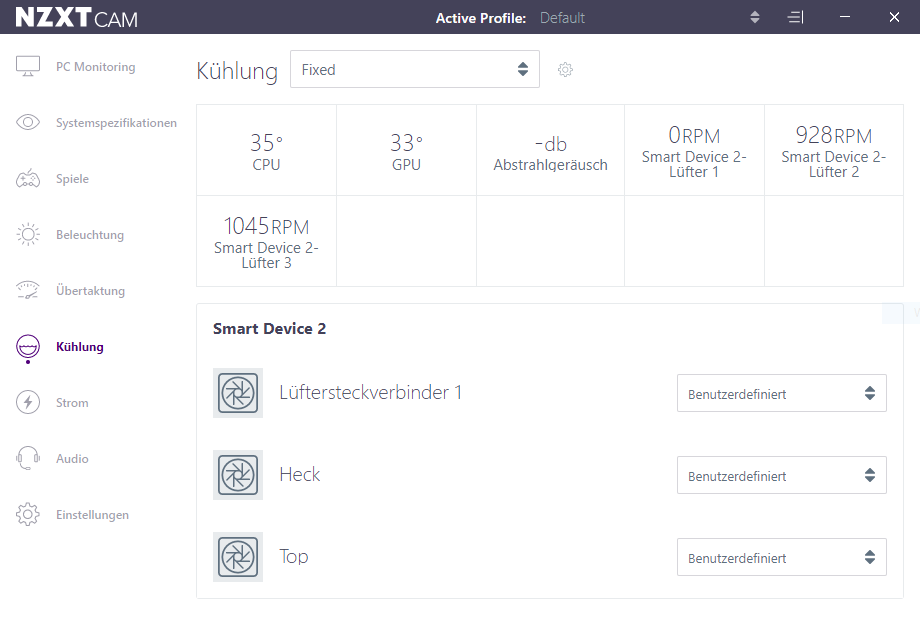Click the collapse sidebar lines icon in header

click(x=796, y=18)
